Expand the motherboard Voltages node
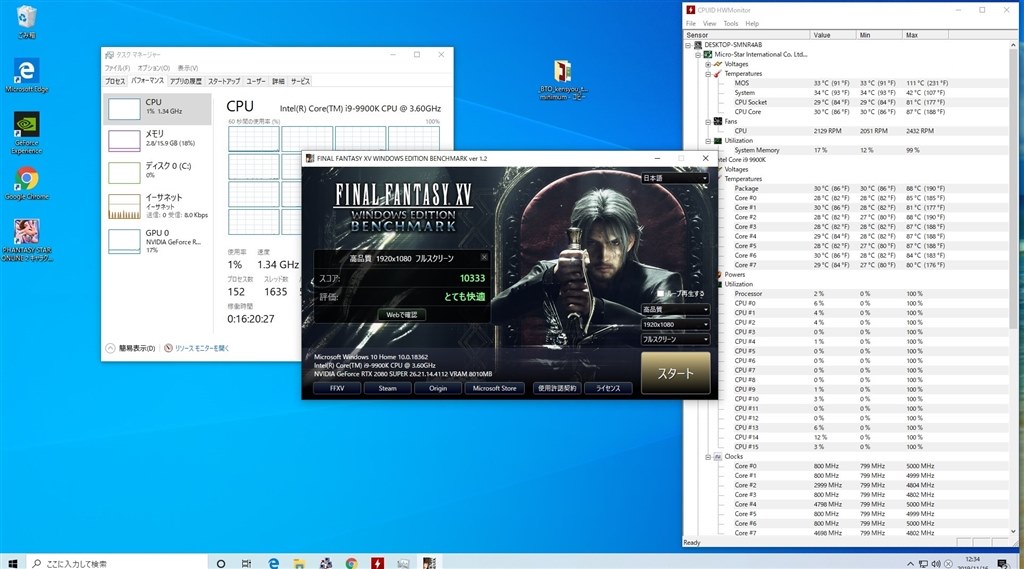Image resolution: width=1024 pixels, height=569 pixels. click(x=708, y=64)
